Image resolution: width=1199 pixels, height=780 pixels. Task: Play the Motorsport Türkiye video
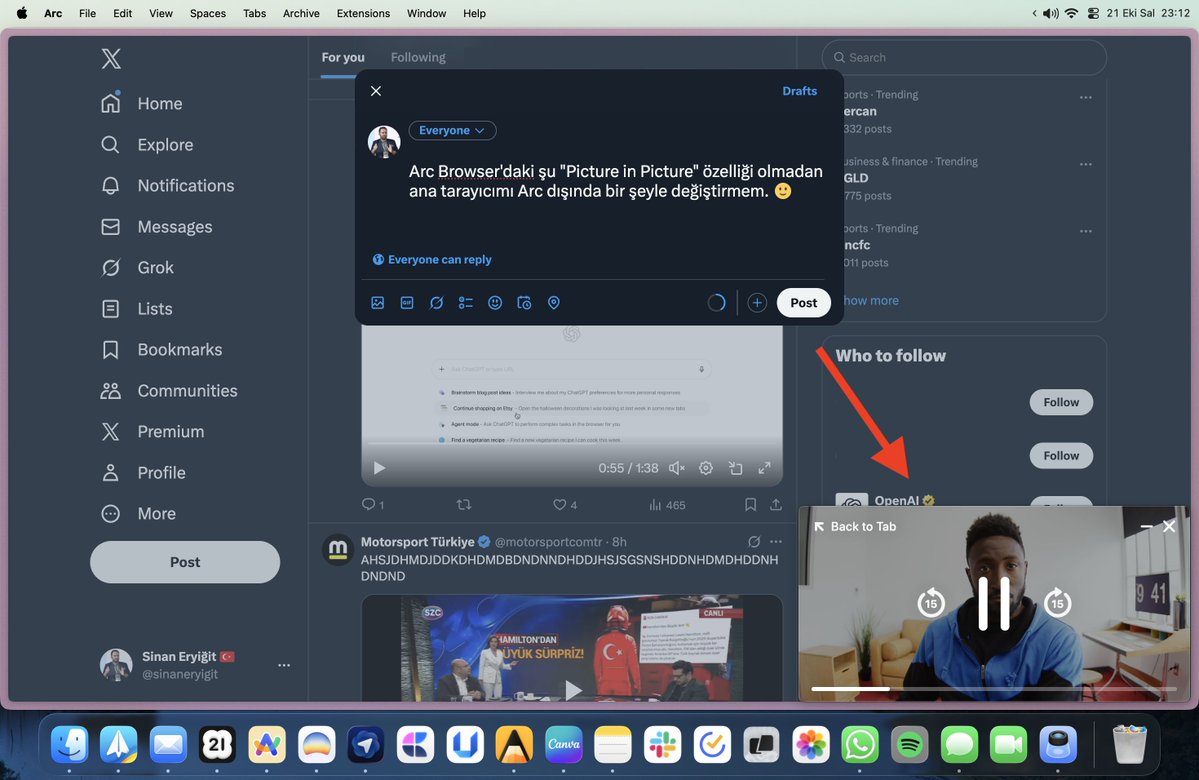573,690
